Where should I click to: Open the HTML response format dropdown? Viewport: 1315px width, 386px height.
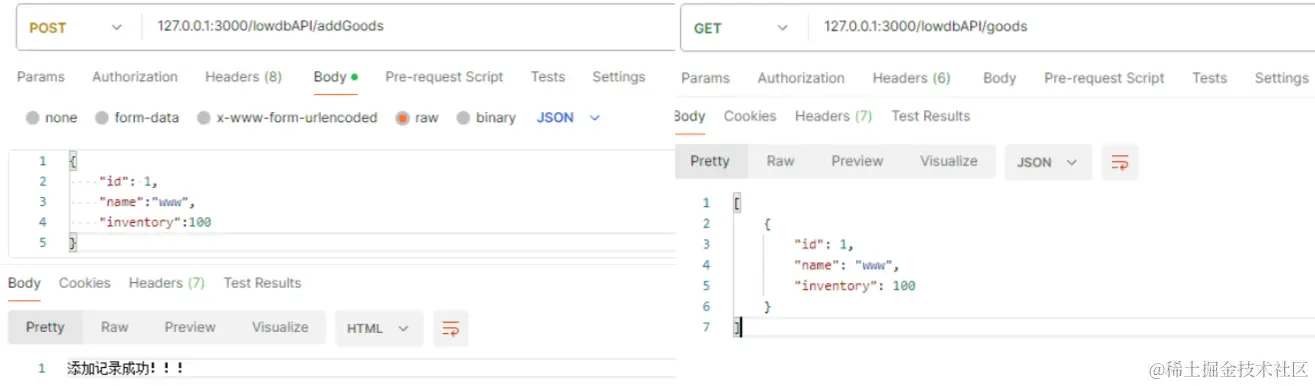[x=378, y=328]
